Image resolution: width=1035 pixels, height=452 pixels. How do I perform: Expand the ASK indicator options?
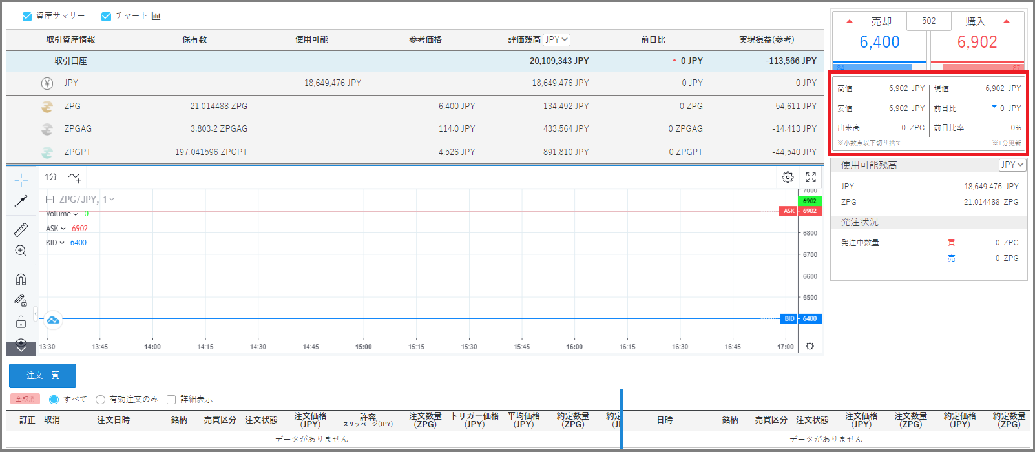pos(63,228)
